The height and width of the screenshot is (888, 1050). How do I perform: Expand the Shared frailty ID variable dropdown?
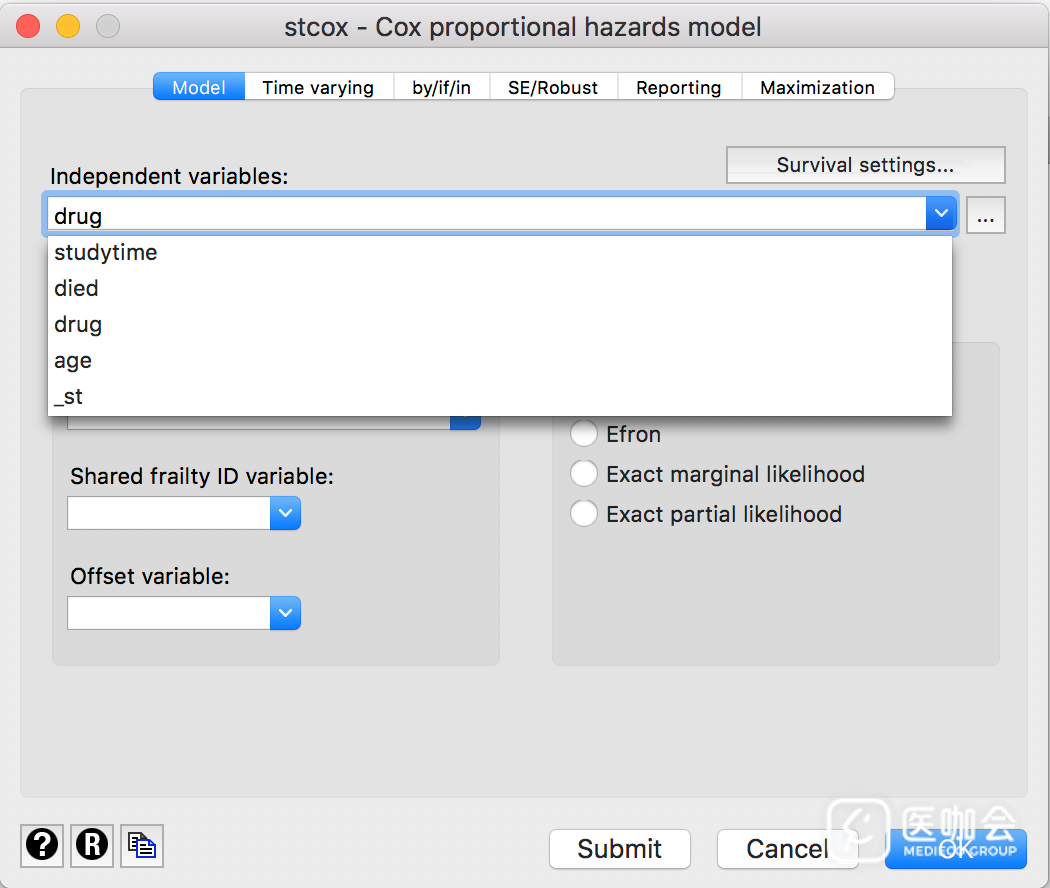click(285, 514)
